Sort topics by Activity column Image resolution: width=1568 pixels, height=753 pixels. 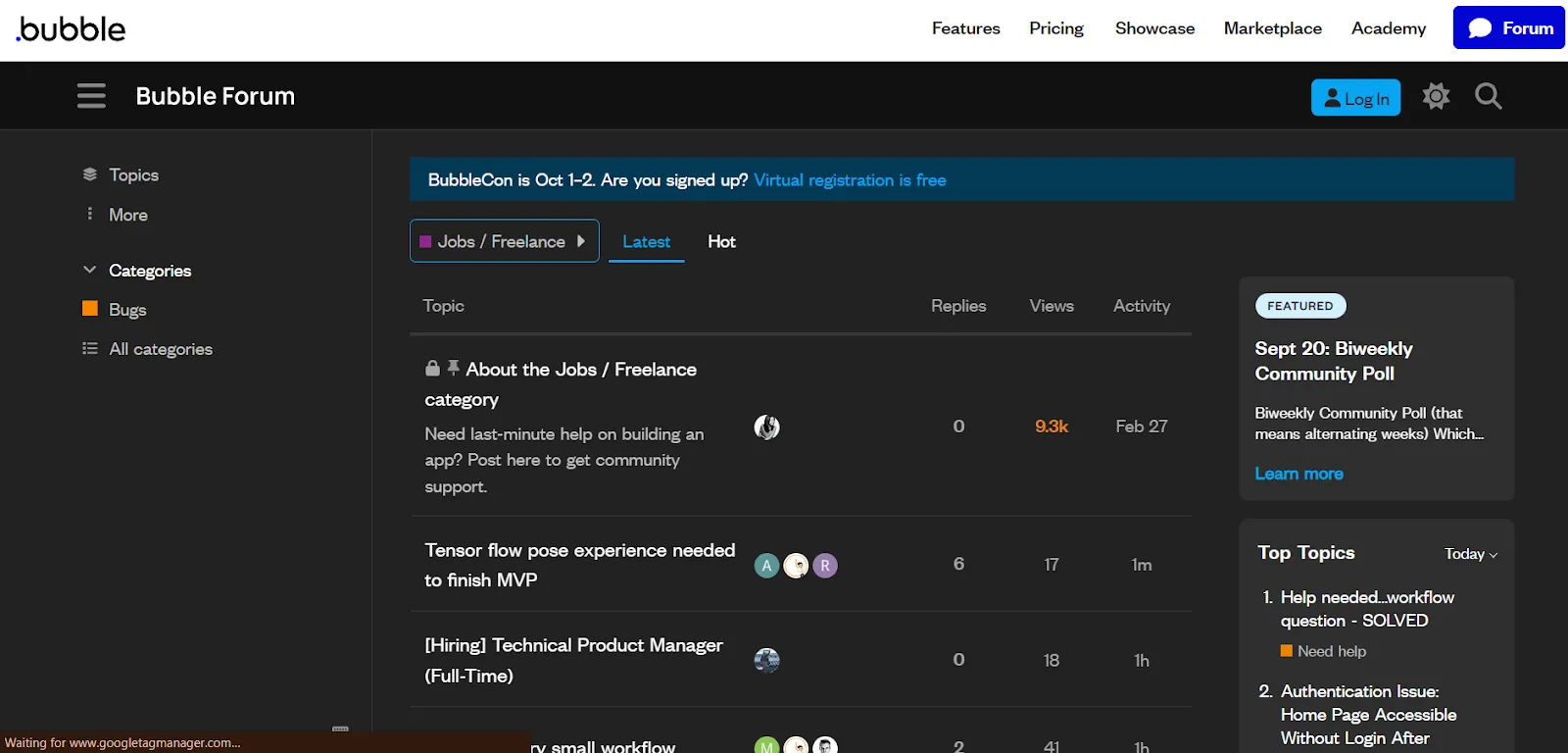(x=1142, y=306)
